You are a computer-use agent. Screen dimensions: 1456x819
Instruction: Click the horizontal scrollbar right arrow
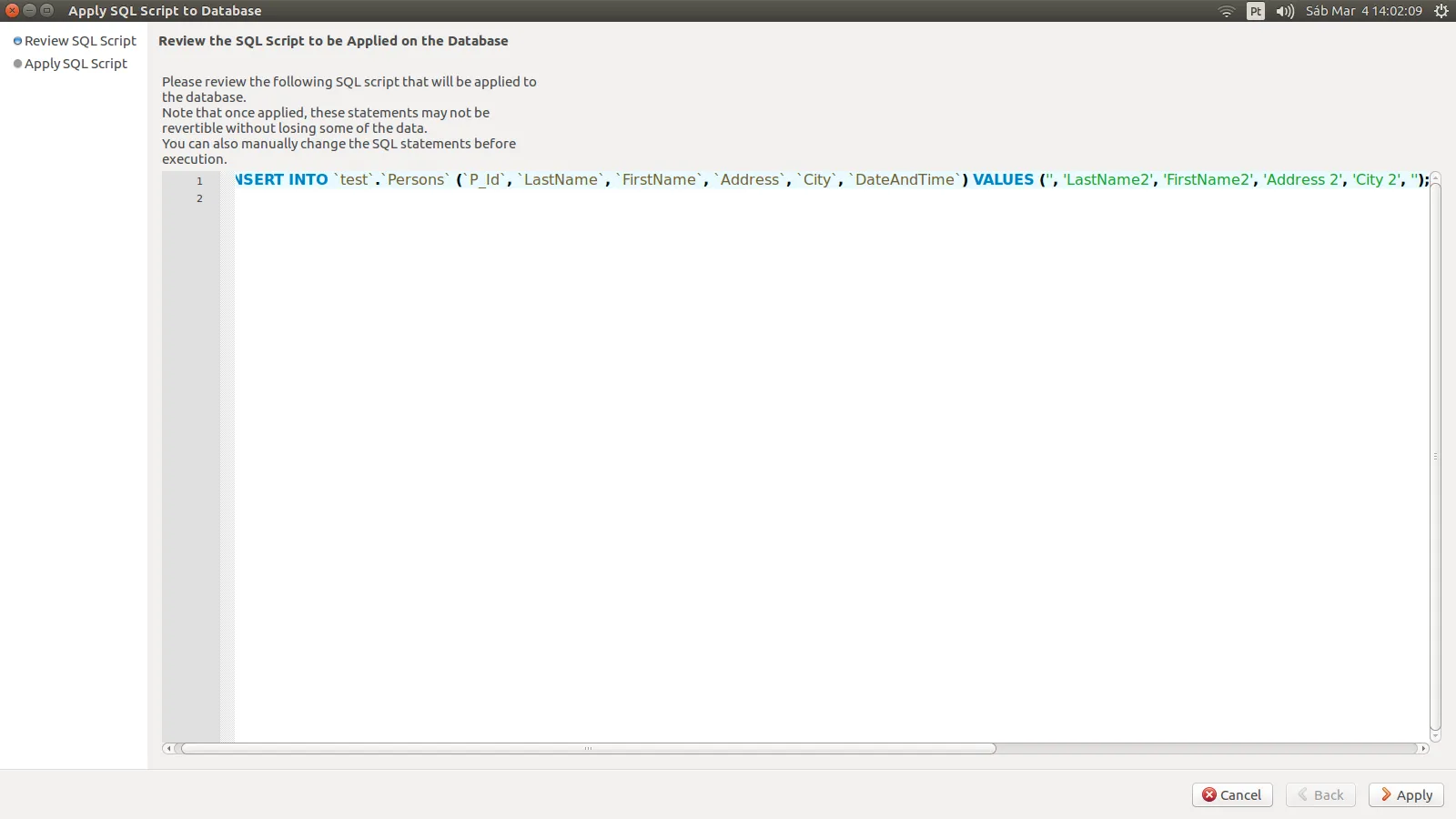coord(1423,748)
